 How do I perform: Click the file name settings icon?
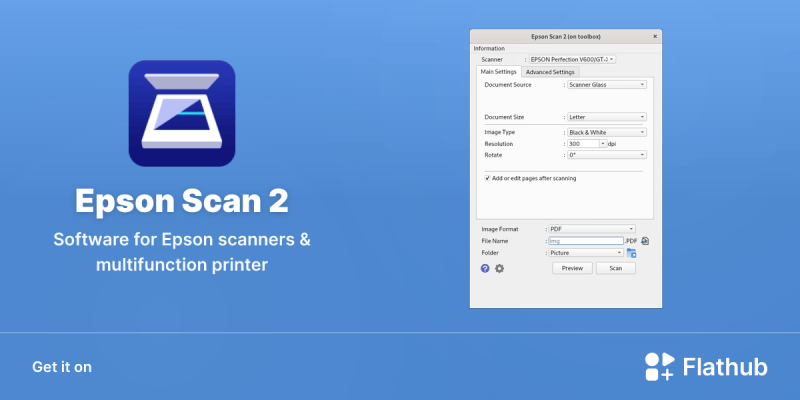point(645,241)
